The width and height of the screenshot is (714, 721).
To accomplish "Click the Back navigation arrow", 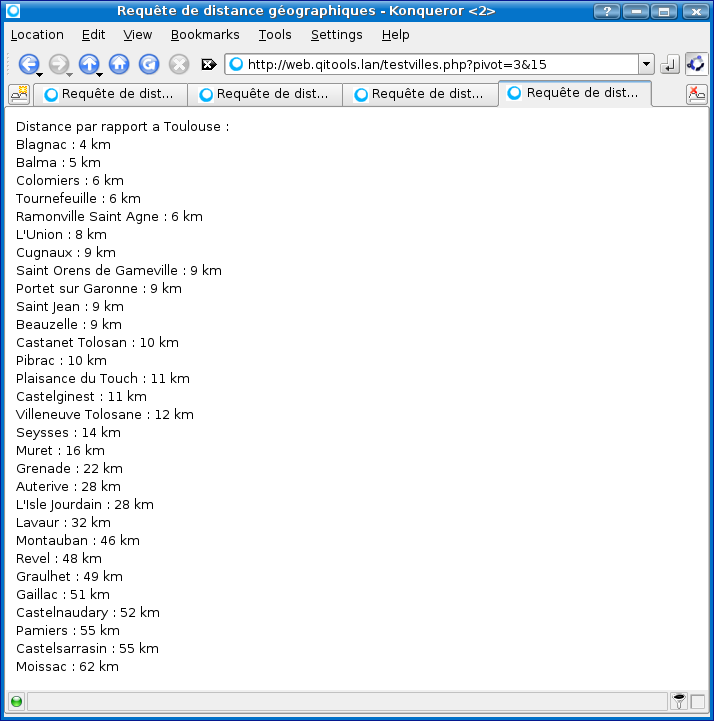I will click(27, 64).
